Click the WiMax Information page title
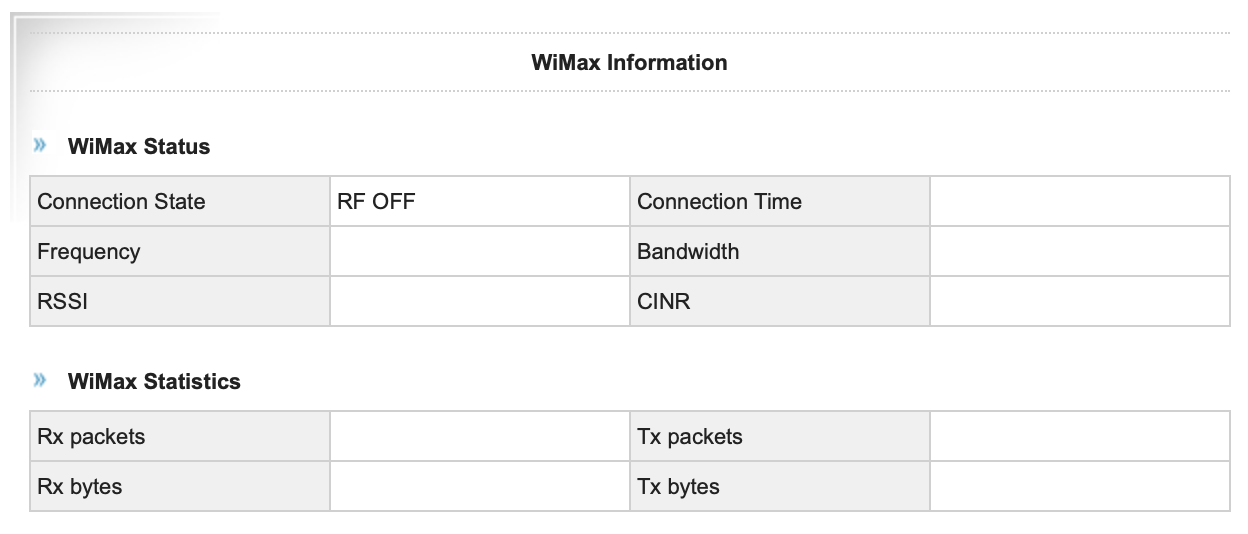This screenshot has height=534, width=1248. [629, 63]
